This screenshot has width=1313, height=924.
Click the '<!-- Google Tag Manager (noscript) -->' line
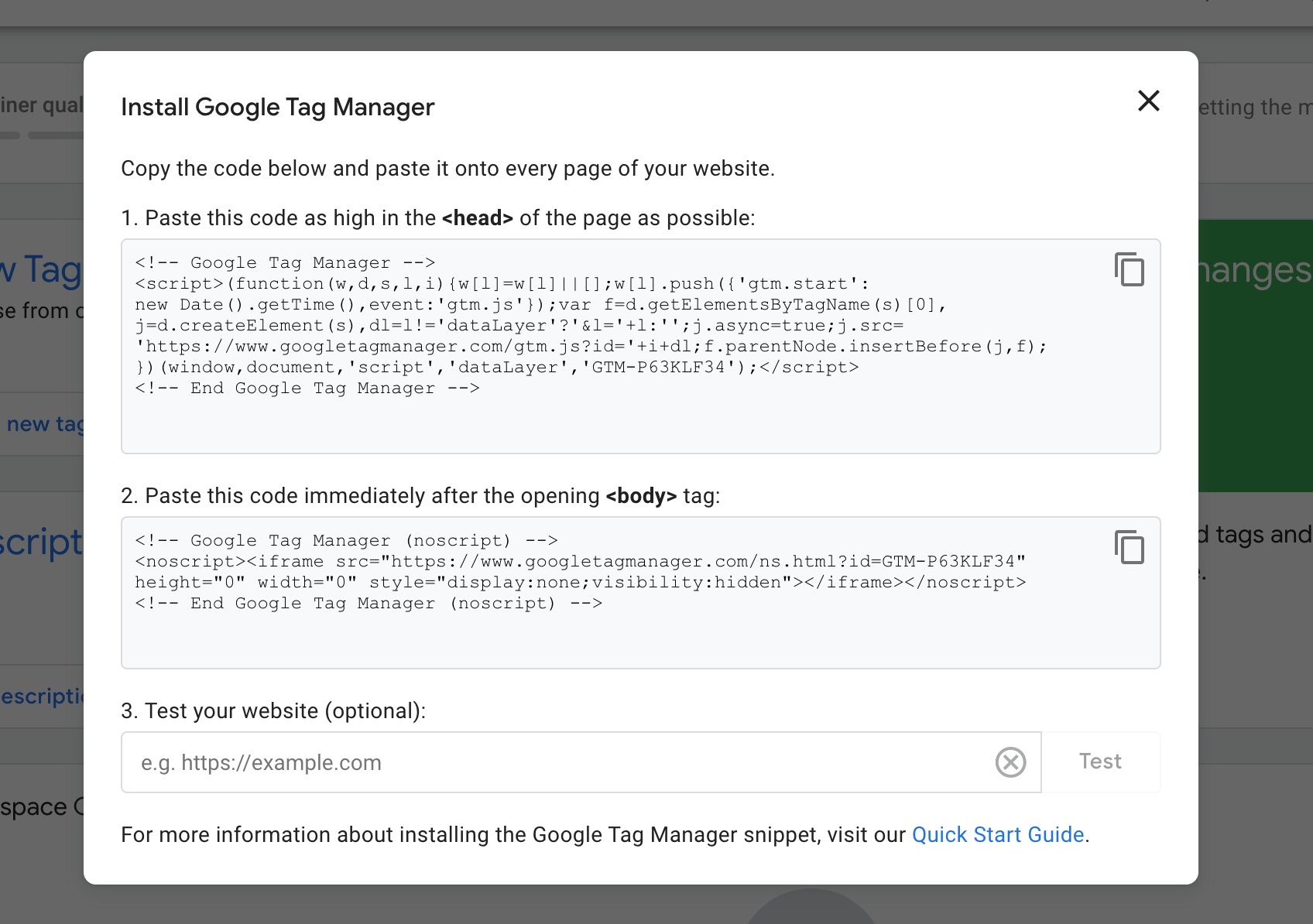click(x=346, y=540)
